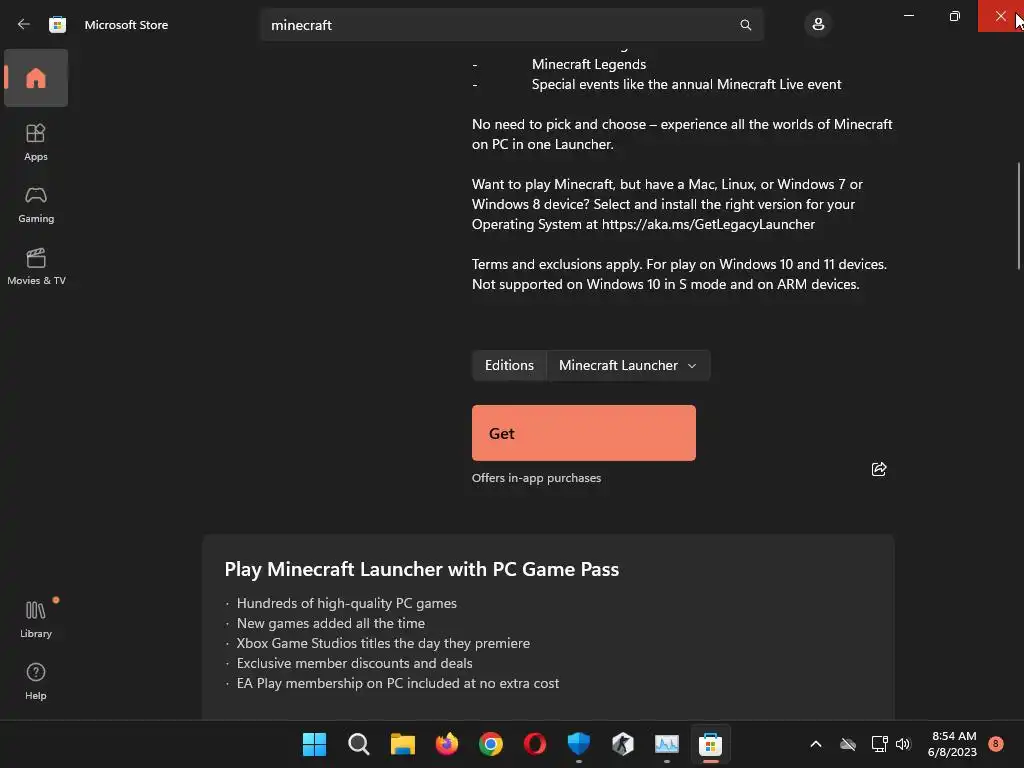Open the gray hexagon app on the taskbar

point(623,744)
